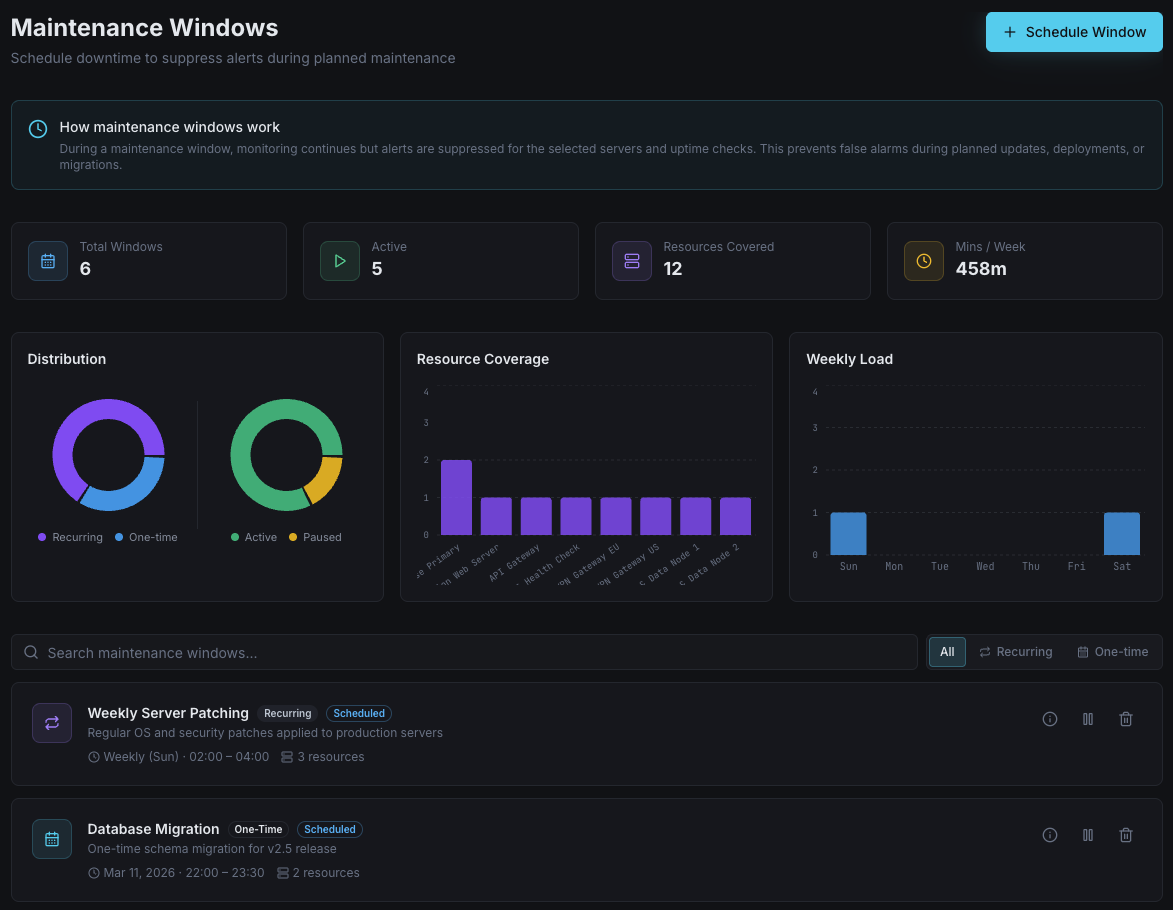Filter list by Recurring windows
Viewport: 1173px width, 910px height.
point(1015,652)
